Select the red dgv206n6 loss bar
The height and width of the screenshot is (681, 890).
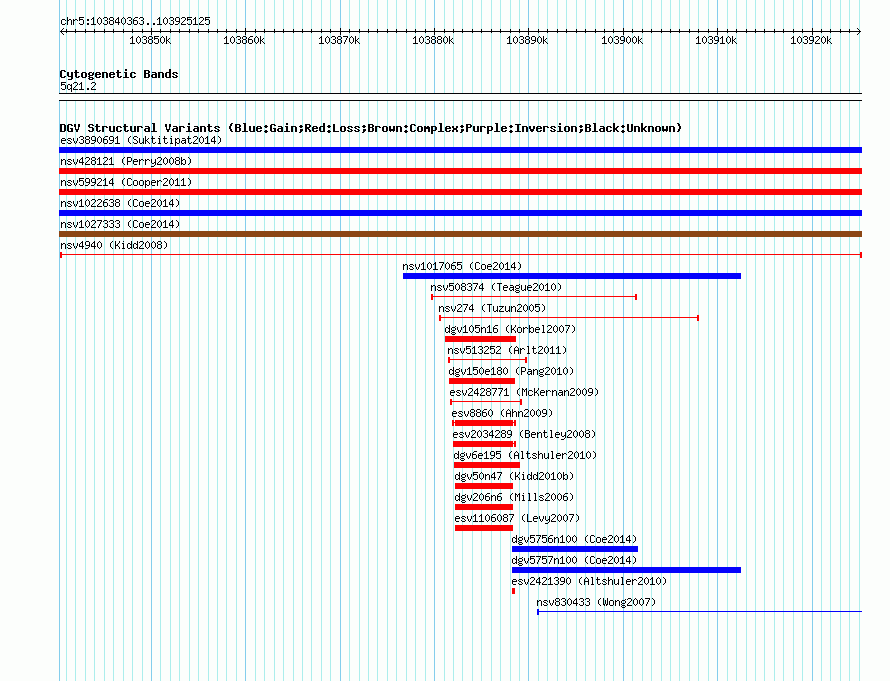484,507
